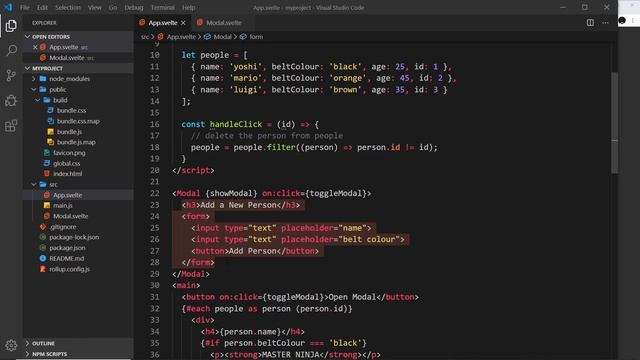
Task: Open the Source Control view
Action: tap(11, 75)
